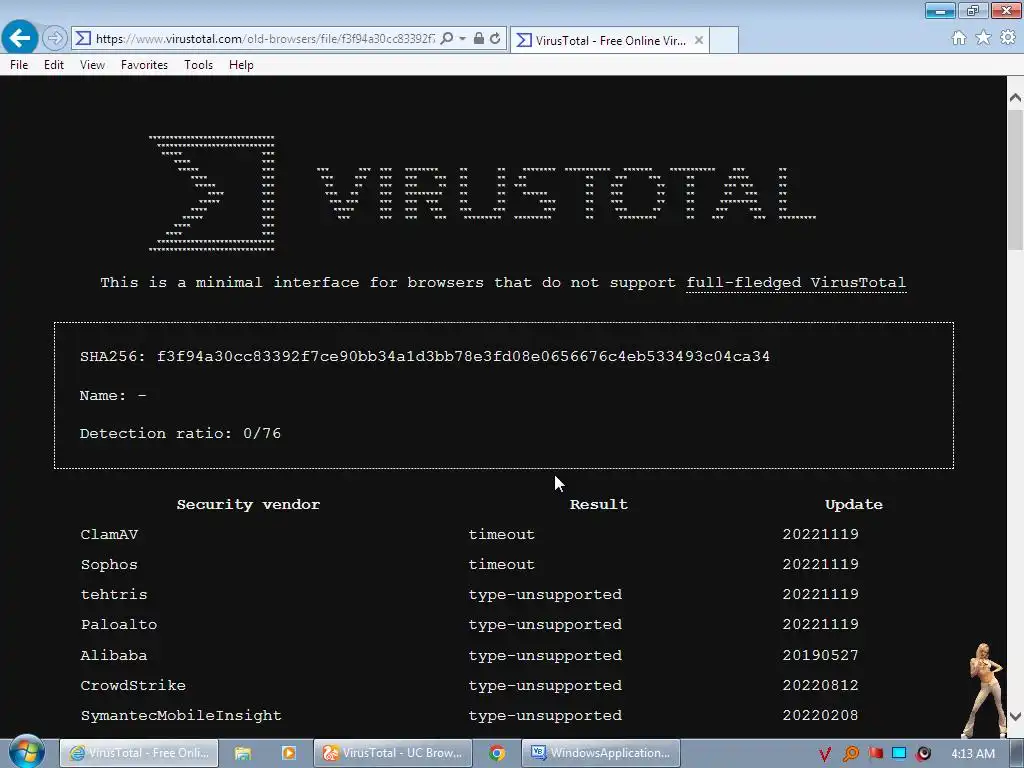The image size is (1024, 768).
Task: Open the Tools menu
Action: (x=199, y=65)
